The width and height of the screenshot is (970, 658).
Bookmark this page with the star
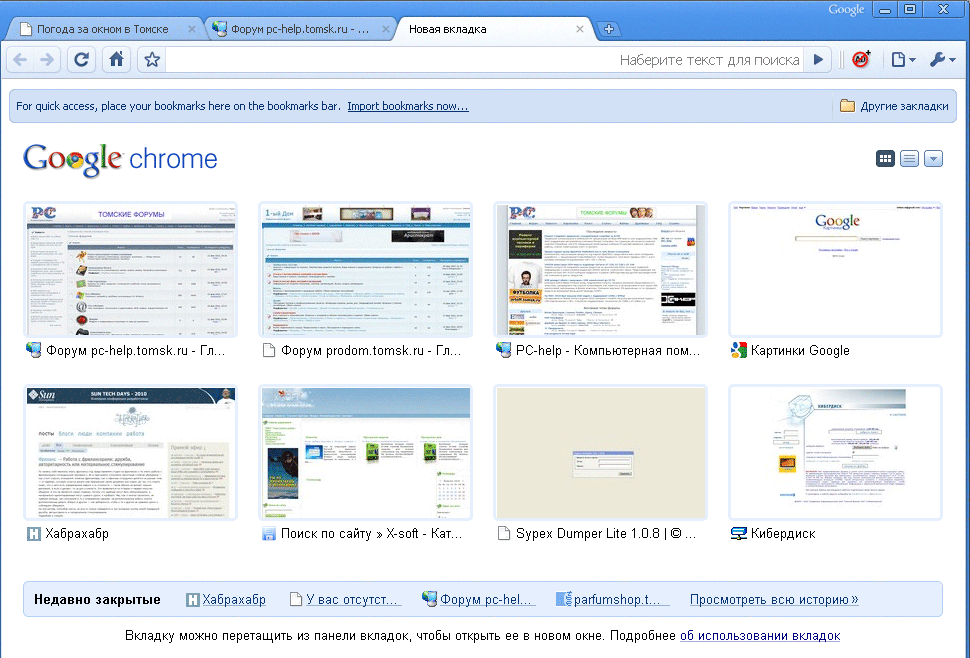point(152,60)
